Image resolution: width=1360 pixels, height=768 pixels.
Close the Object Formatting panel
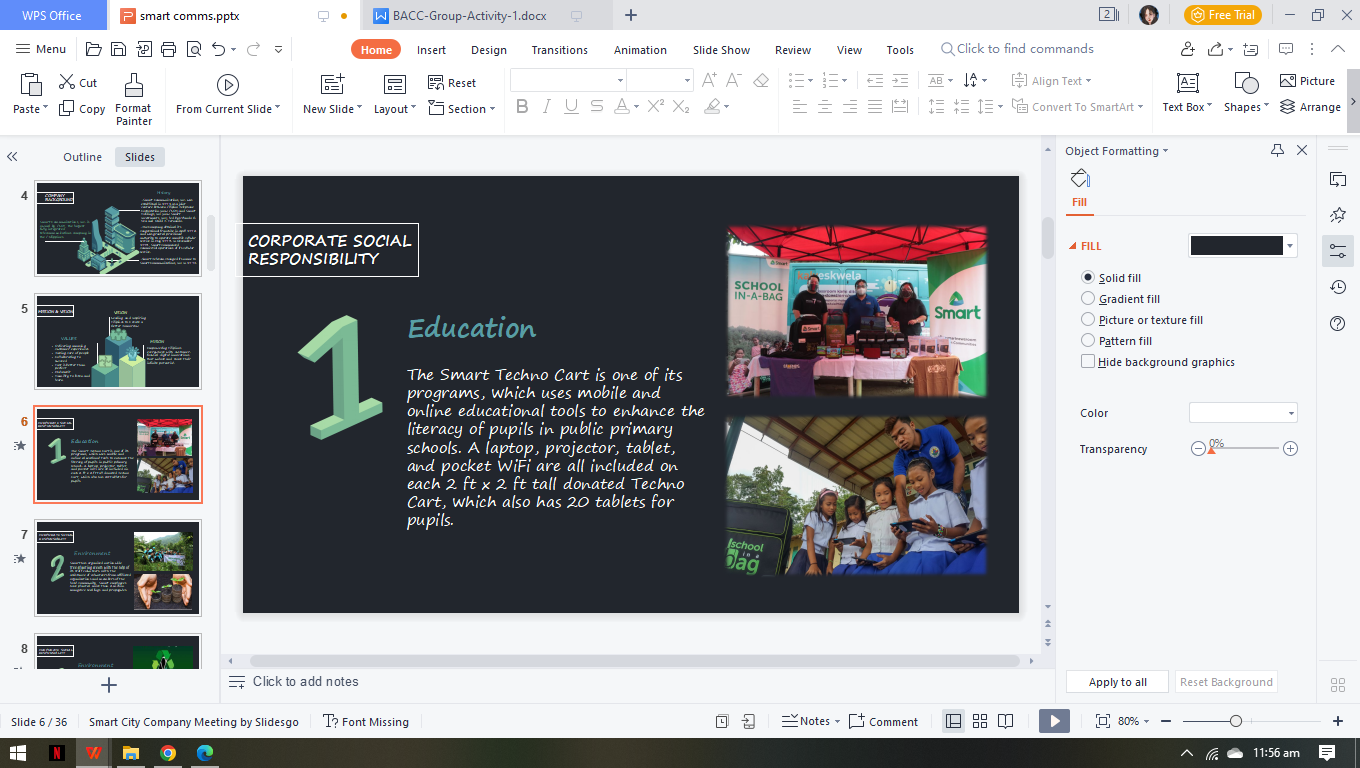click(1302, 150)
